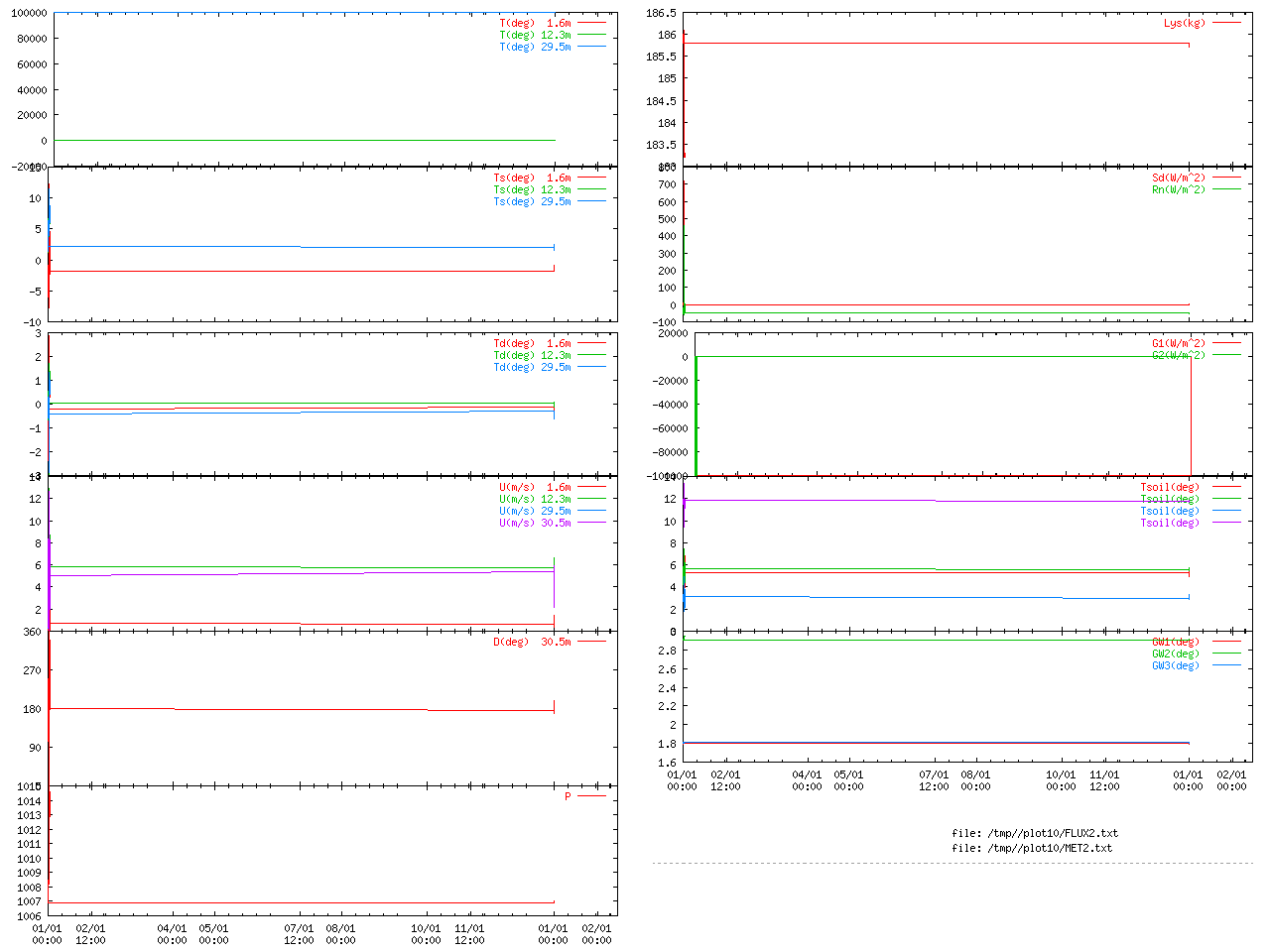
Task: Select the 'G1(W/m^2)' legend label
Action: pos(1179,344)
